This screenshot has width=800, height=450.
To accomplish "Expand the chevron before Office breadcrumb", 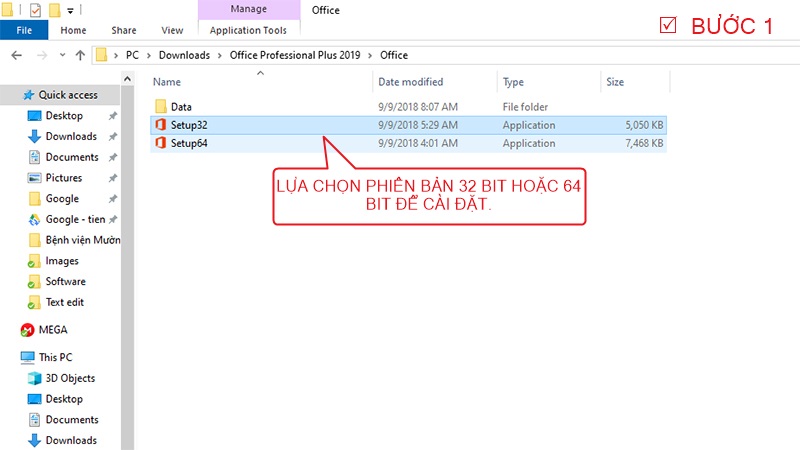I will click(370, 55).
